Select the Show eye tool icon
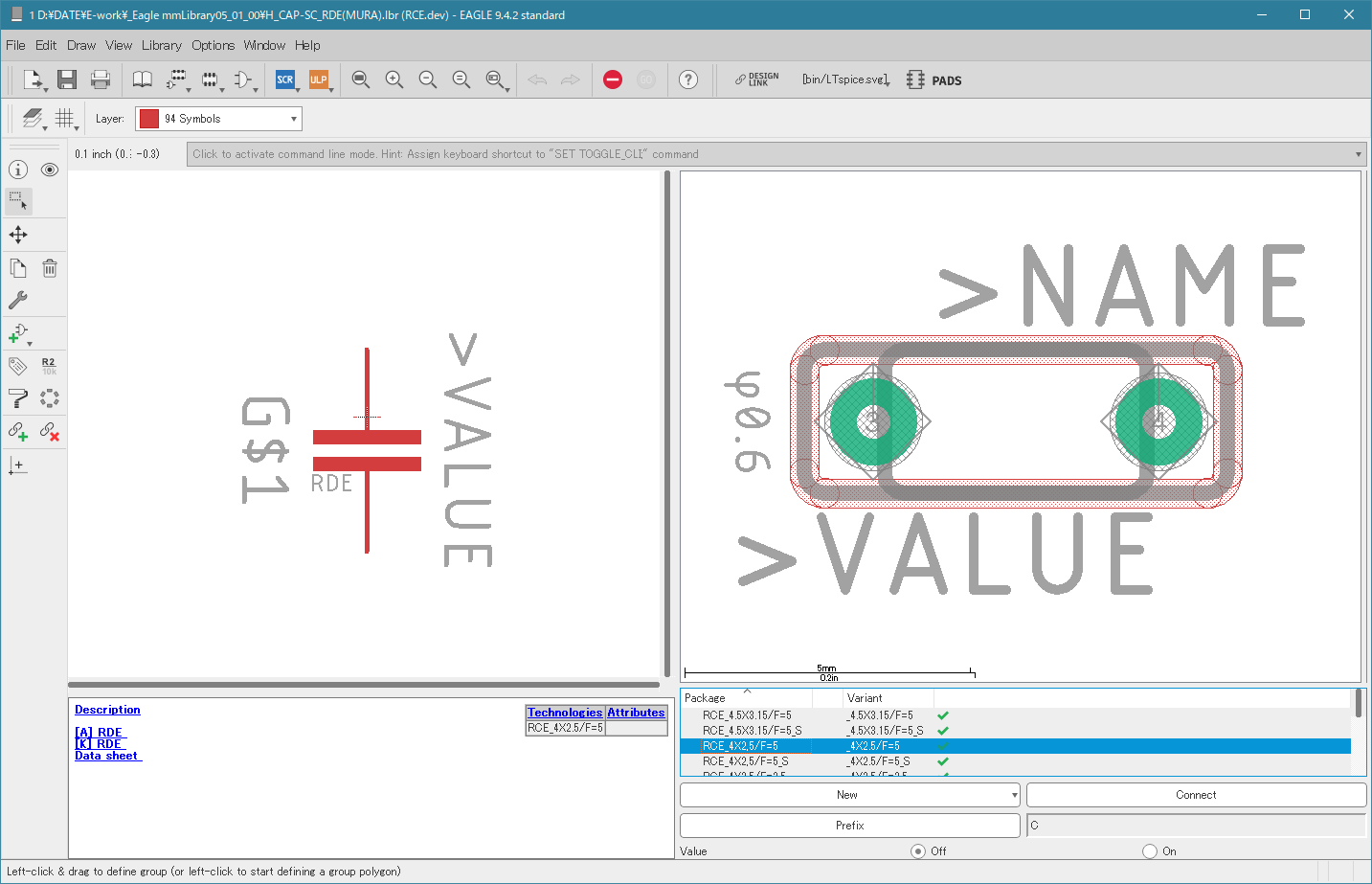This screenshot has width=1372, height=884. (x=50, y=170)
